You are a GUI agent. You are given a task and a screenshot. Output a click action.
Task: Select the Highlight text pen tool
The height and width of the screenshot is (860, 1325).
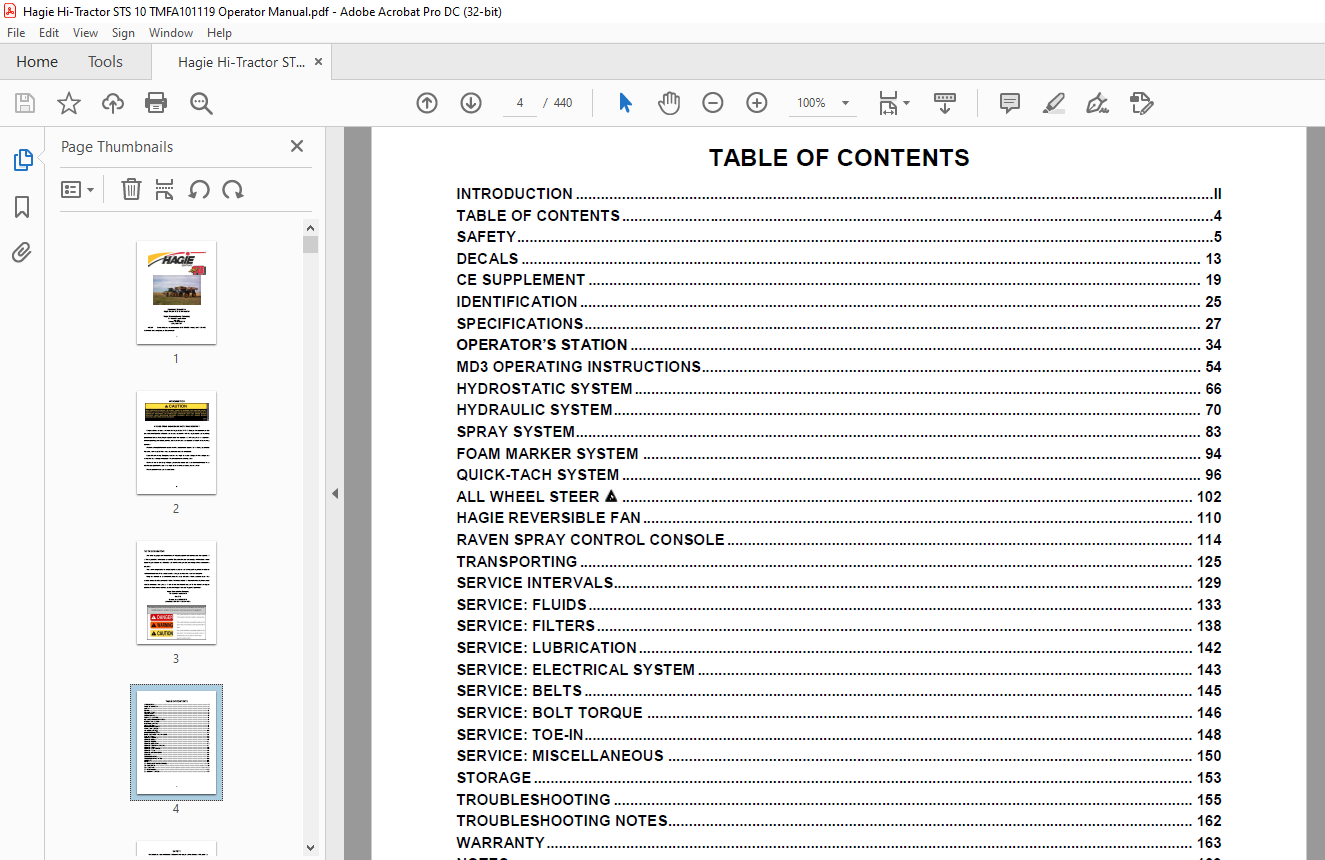[1053, 103]
